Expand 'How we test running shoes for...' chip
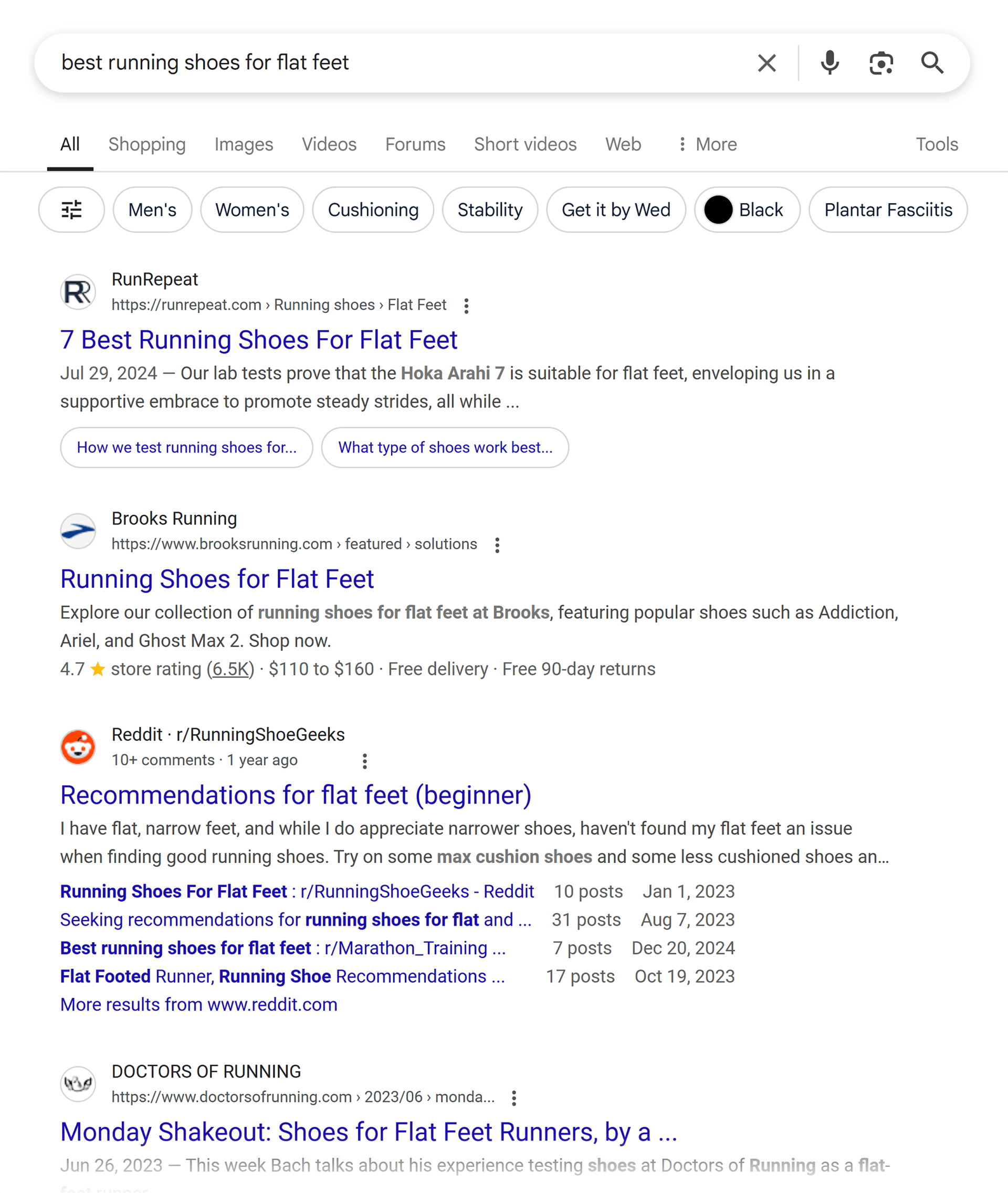 (x=186, y=447)
